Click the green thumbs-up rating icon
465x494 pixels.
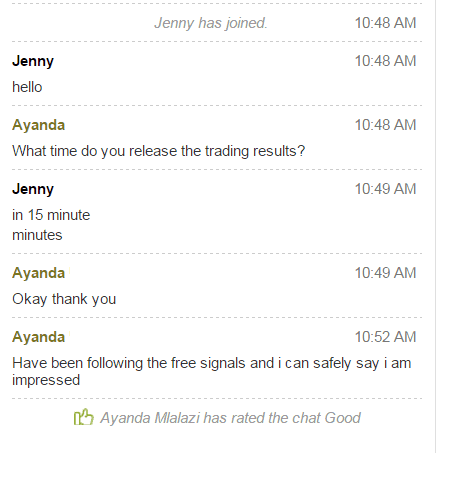pos(84,417)
